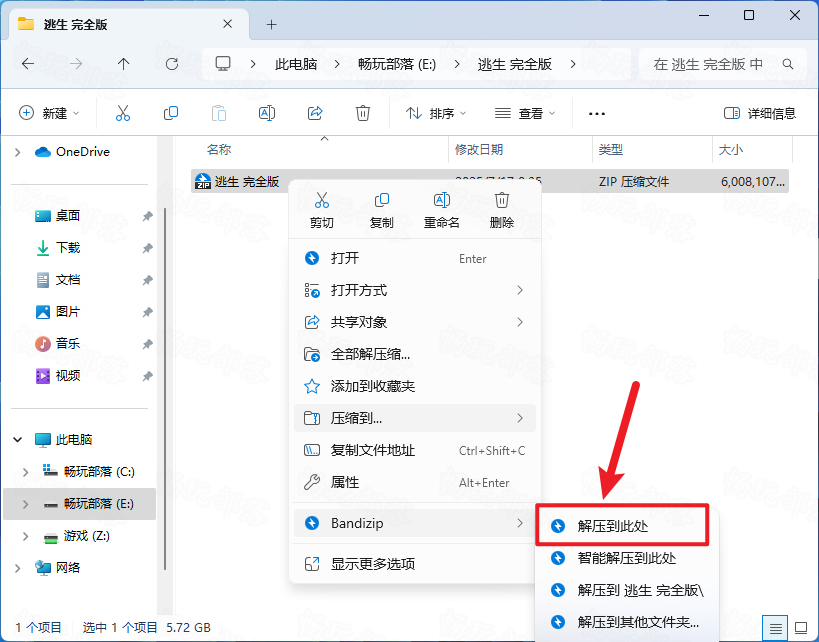The height and width of the screenshot is (642, 819).
Task: Click the Rename icon in the toolbar
Action: pyautogui.click(x=267, y=113)
